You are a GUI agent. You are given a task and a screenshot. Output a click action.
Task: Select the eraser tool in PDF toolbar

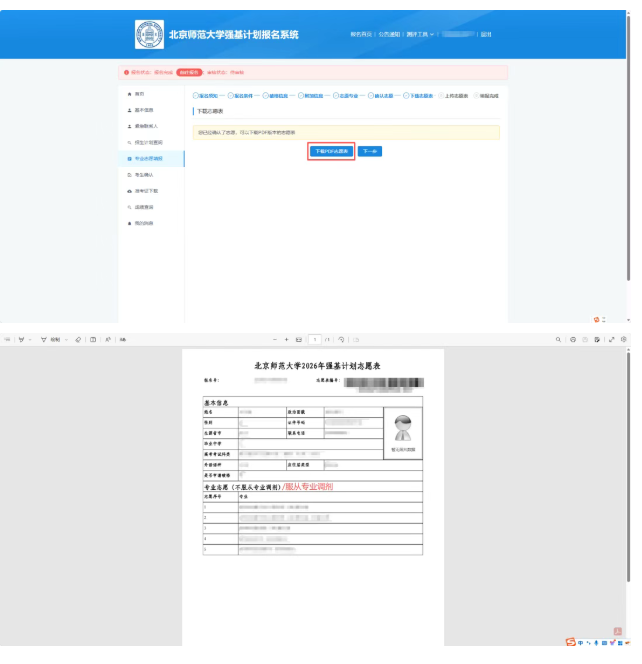[77, 340]
